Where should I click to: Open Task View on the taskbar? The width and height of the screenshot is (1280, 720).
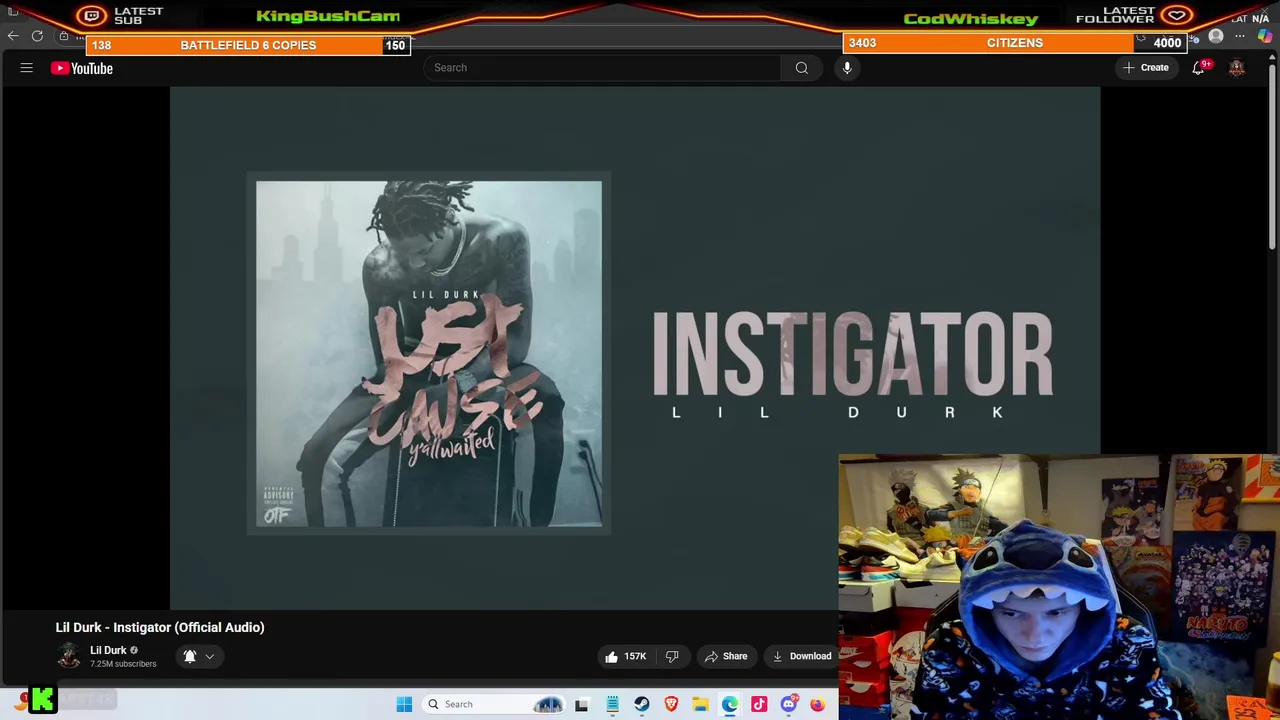(x=582, y=704)
